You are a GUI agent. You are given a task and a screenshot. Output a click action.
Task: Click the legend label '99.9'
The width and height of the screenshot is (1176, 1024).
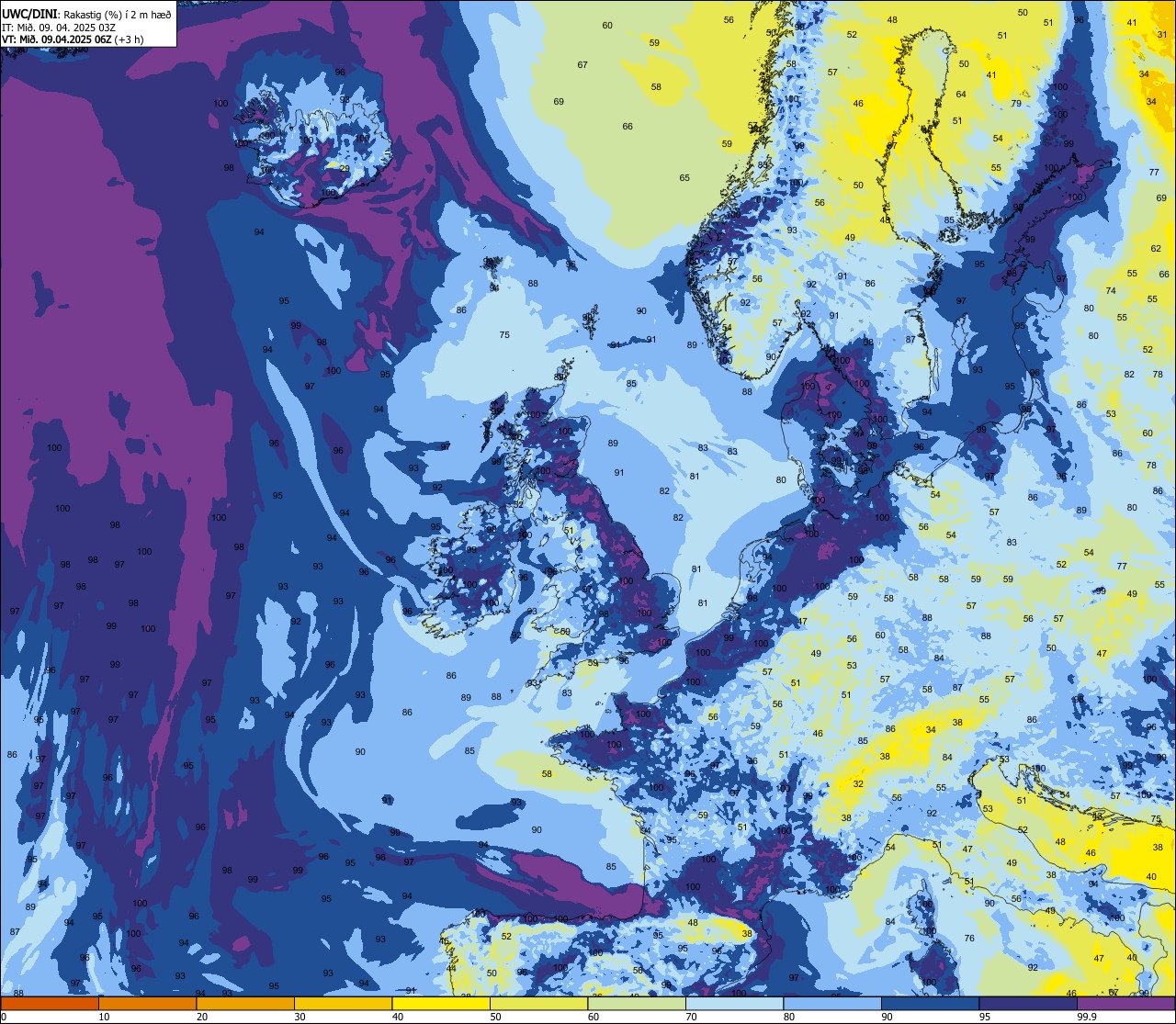(x=1087, y=1017)
